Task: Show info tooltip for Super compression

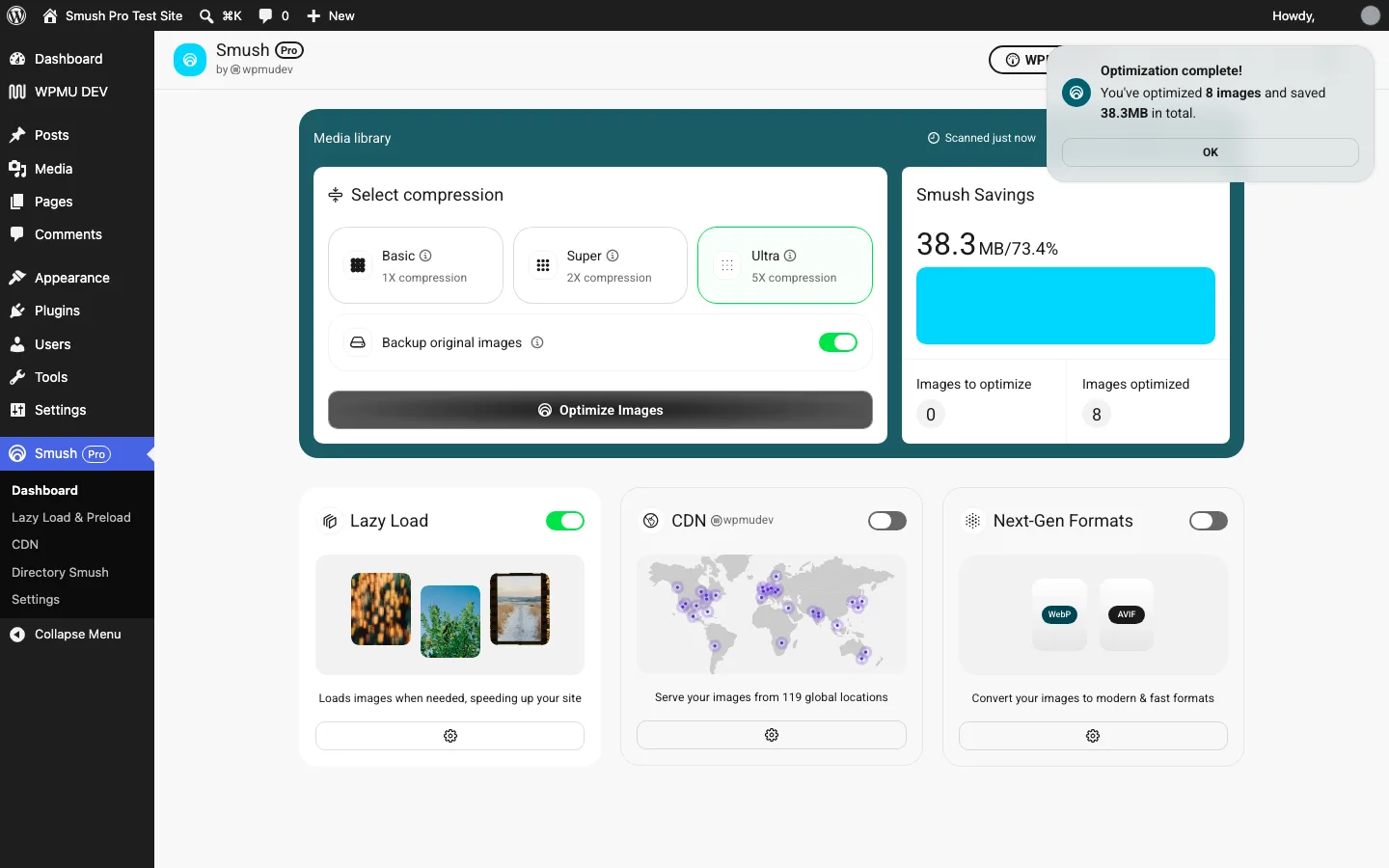Action: tap(613, 256)
